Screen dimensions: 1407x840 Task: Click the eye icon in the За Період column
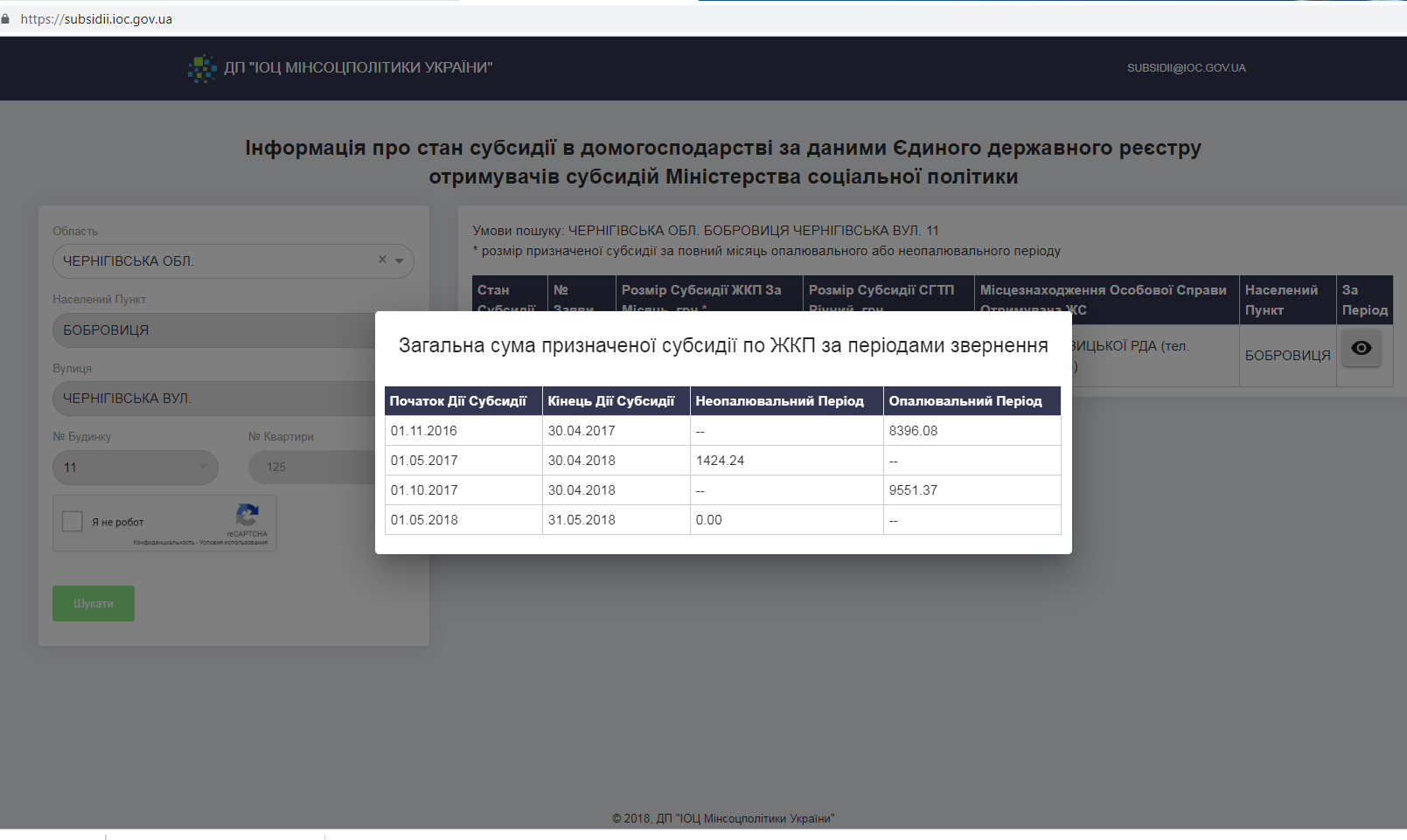point(1362,348)
